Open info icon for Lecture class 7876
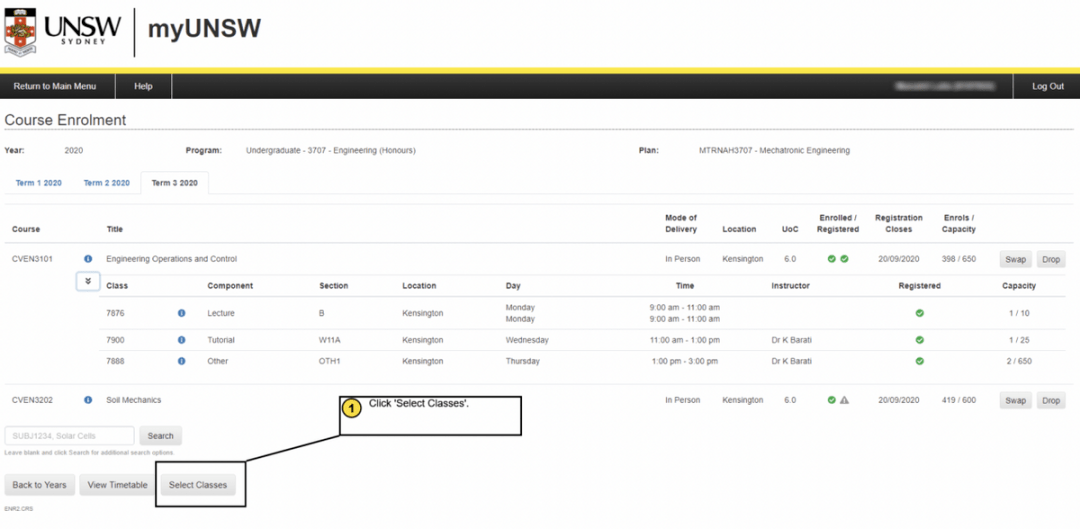 pyautogui.click(x=181, y=313)
